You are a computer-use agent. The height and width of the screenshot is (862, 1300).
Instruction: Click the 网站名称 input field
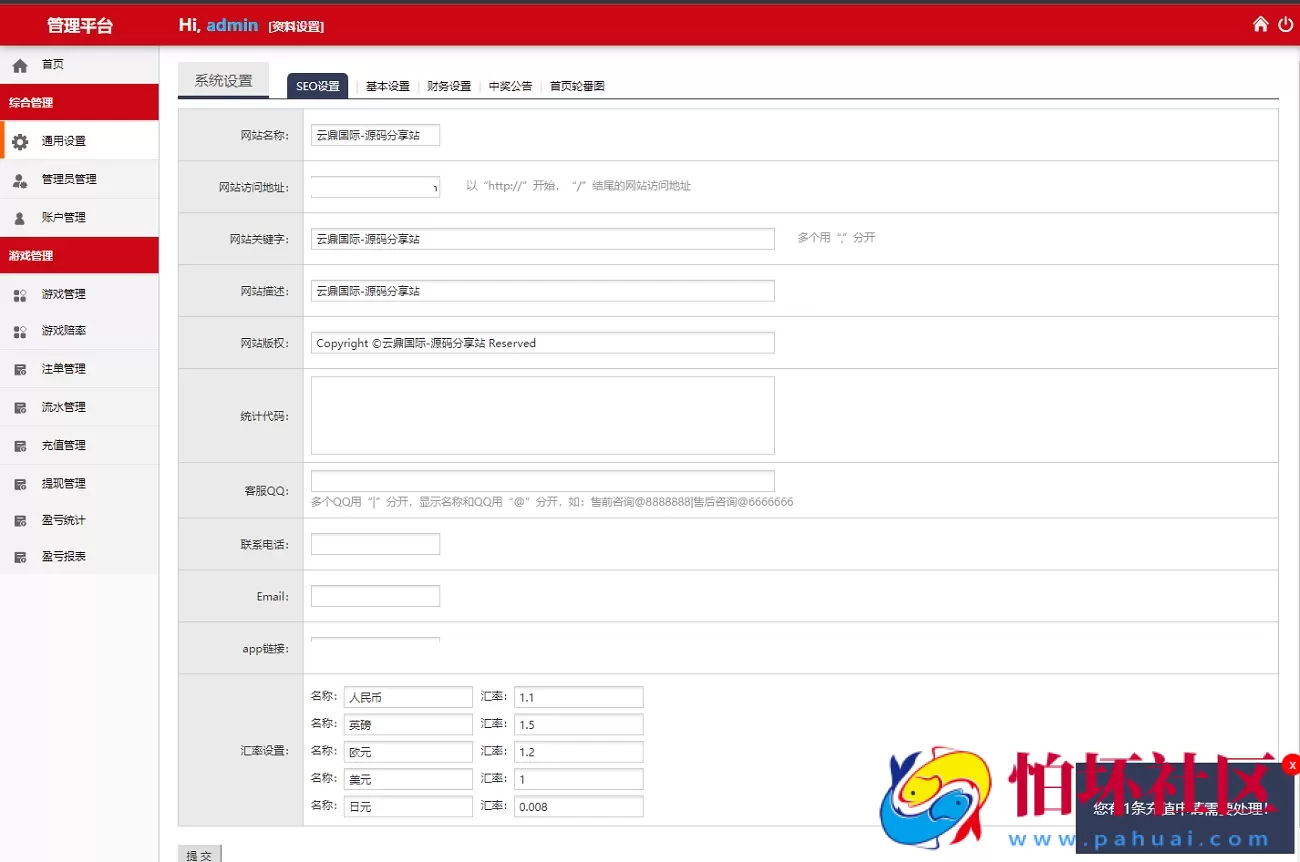[x=375, y=135]
